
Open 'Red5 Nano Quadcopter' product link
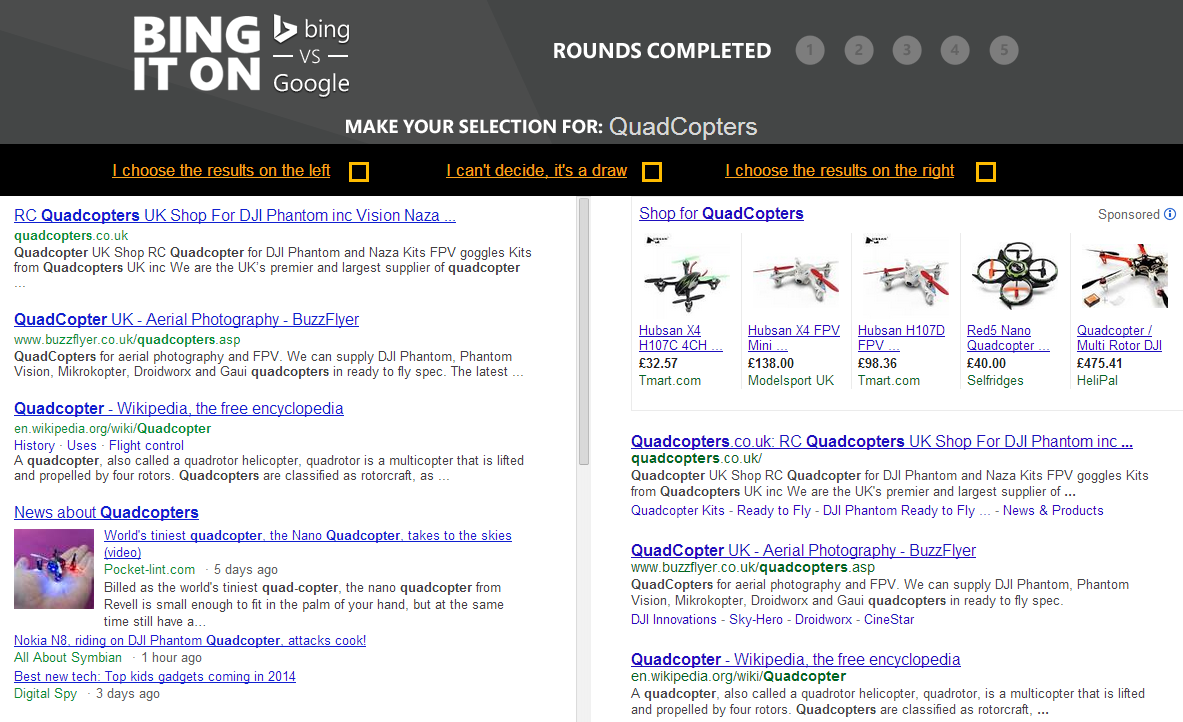pyautogui.click(x=1008, y=338)
